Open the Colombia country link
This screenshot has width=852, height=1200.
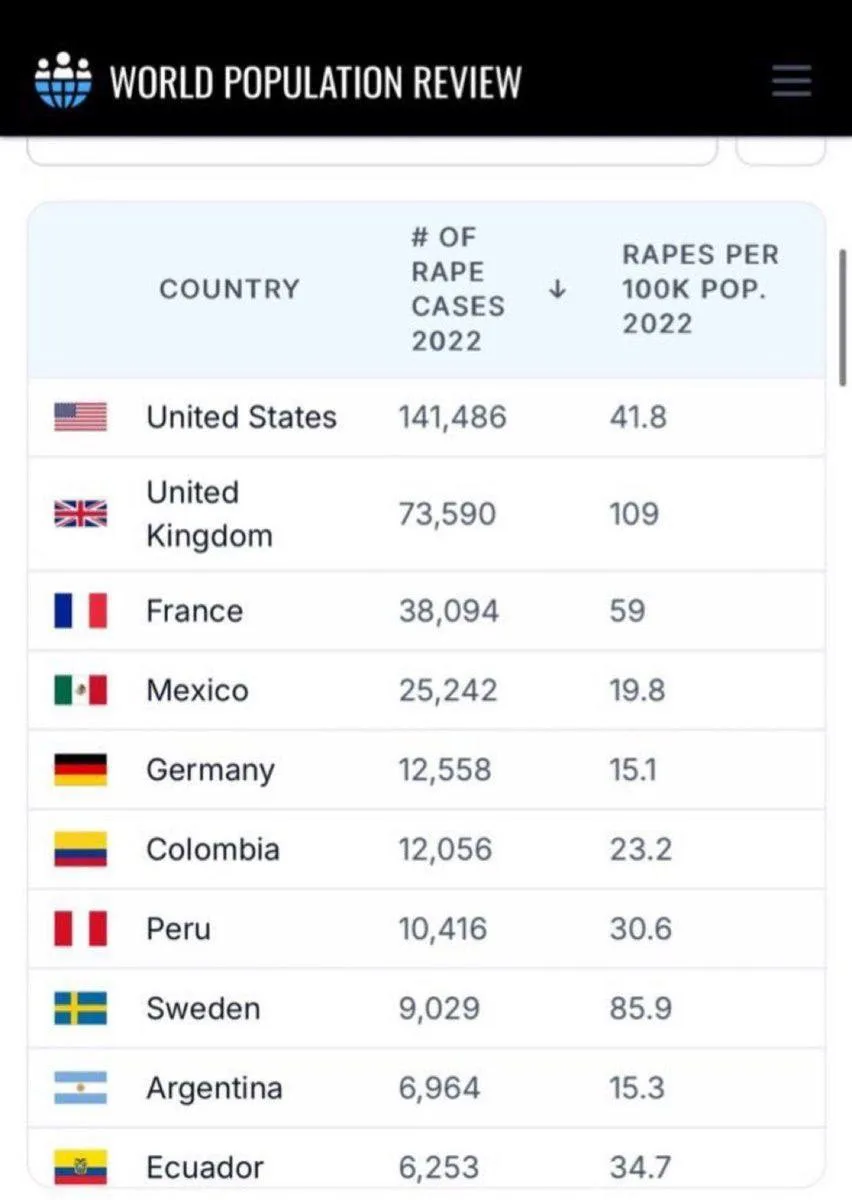click(x=212, y=850)
